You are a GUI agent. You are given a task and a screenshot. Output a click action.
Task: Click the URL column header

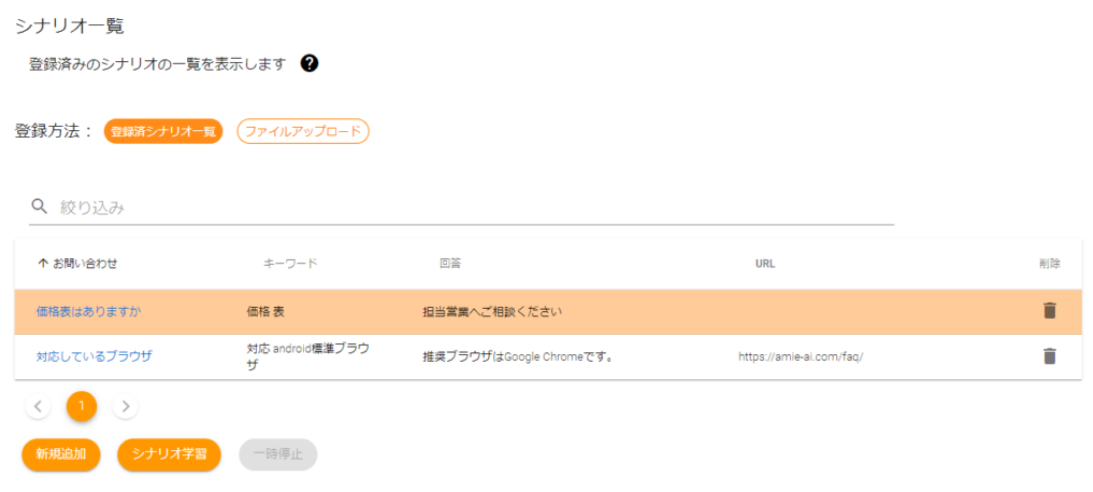tap(765, 264)
